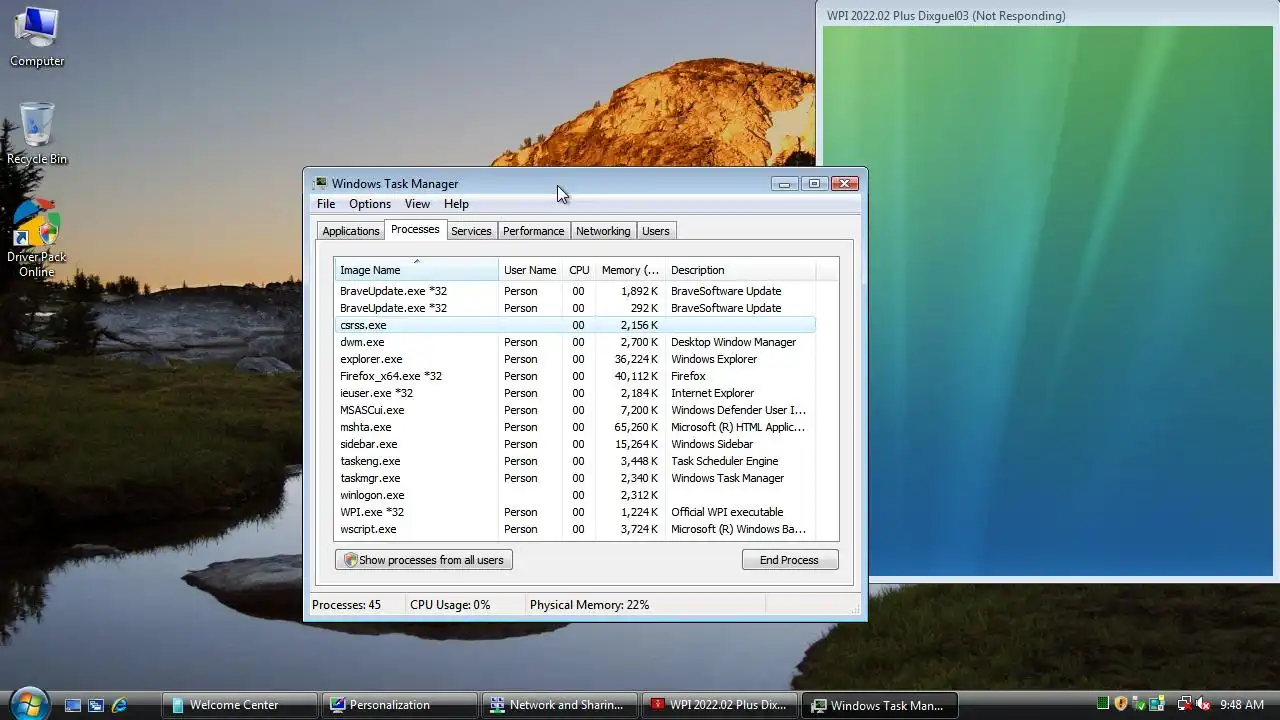Open the Help menu in Task Manager
This screenshot has height=720, width=1280.
pyautogui.click(x=456, y=204)
